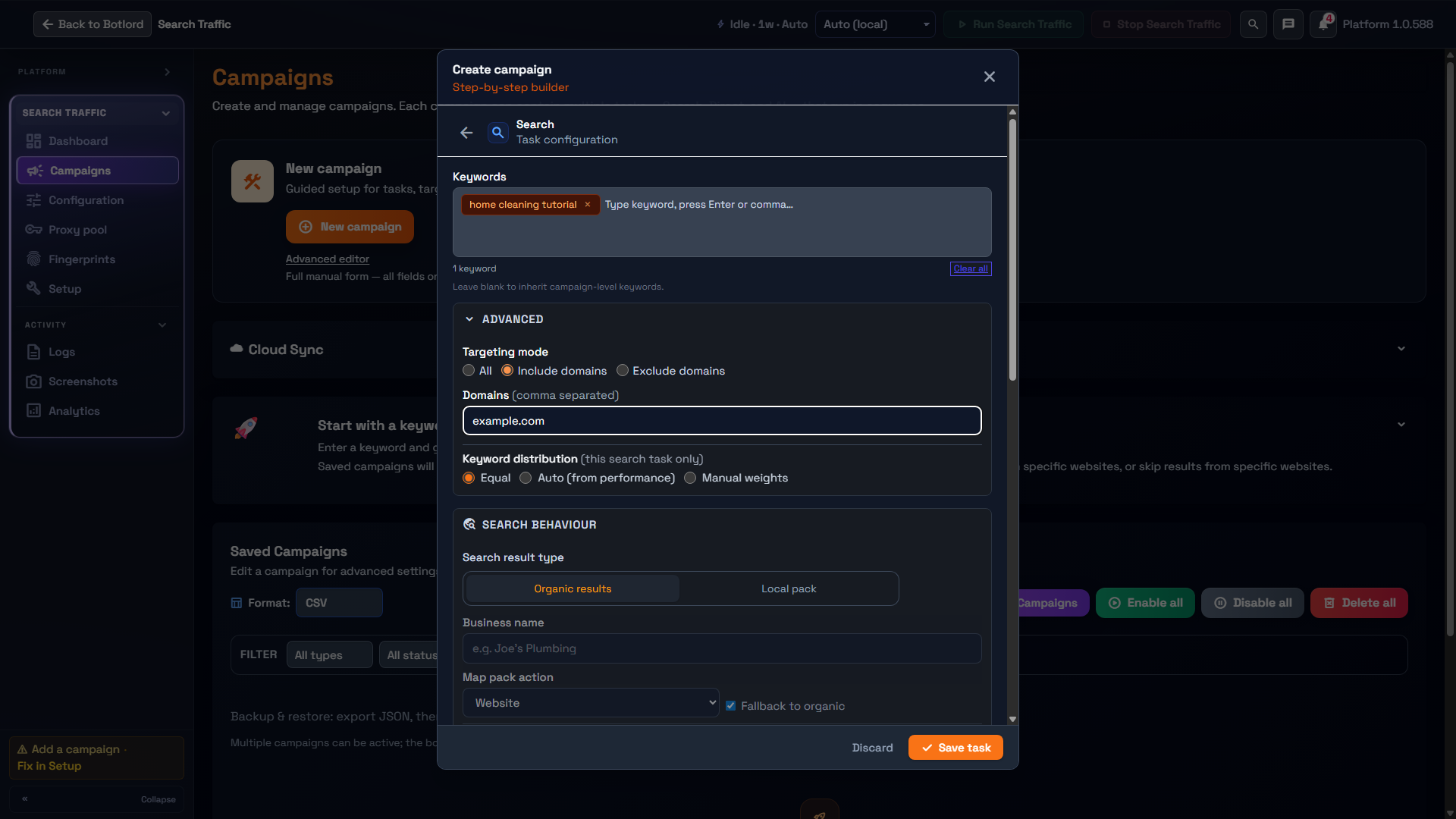Toggle Fallback to organic checkbox
The height and width of the screenshot is (819, 1456).
tap(731, 706)
